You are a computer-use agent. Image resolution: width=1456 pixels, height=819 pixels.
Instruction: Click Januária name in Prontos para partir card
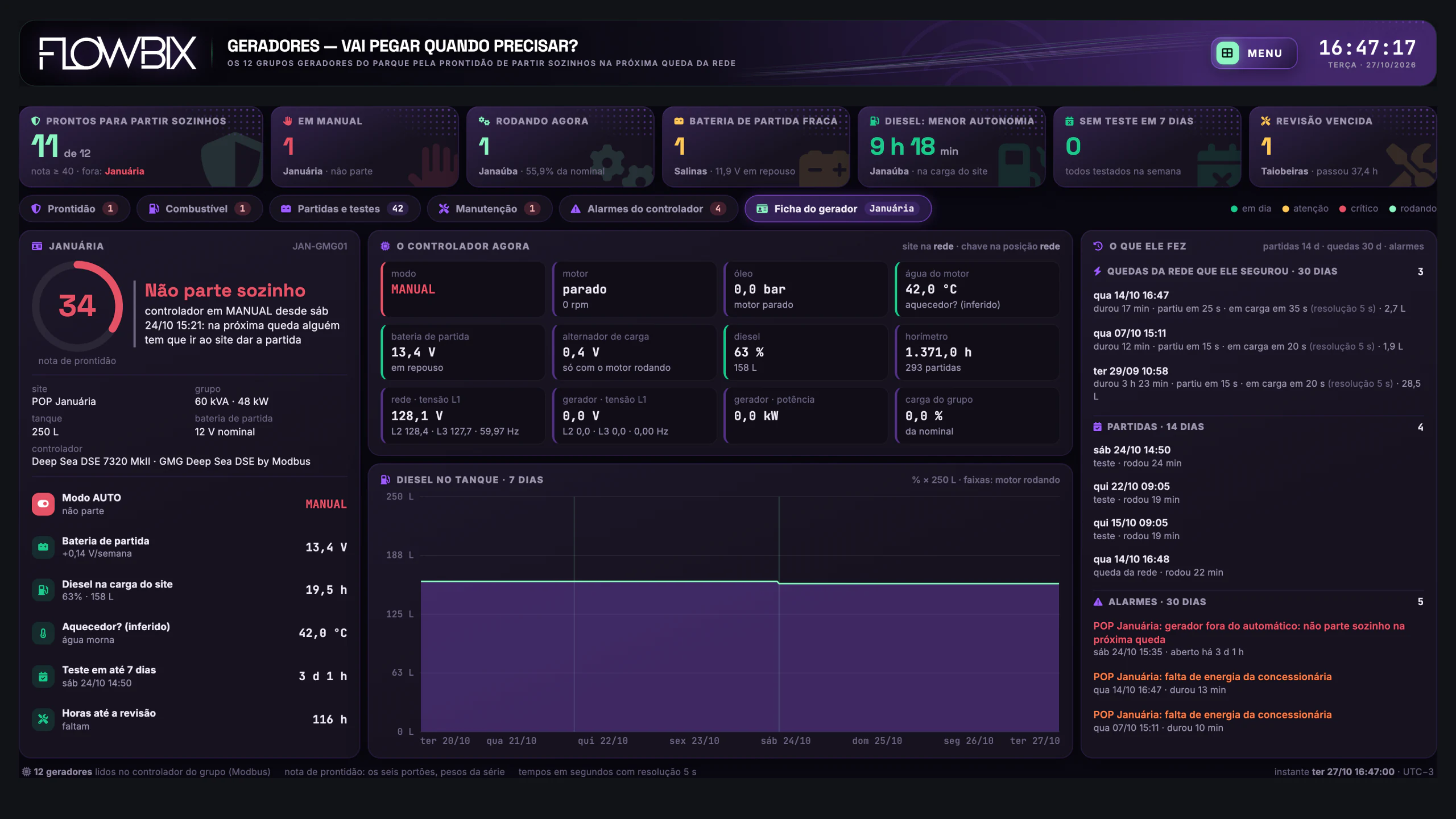124,171
